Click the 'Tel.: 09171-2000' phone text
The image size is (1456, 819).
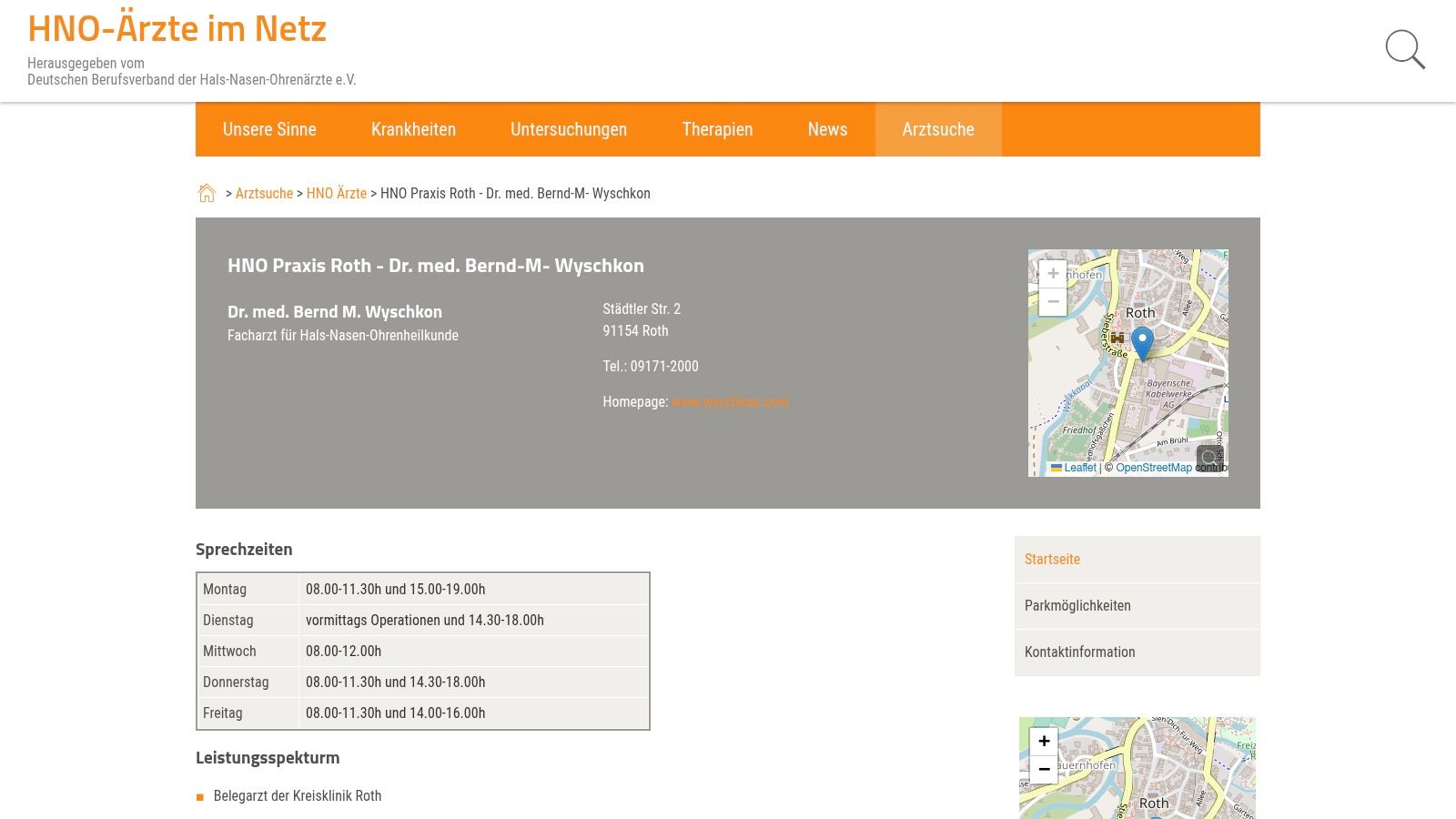coord(651,366)
